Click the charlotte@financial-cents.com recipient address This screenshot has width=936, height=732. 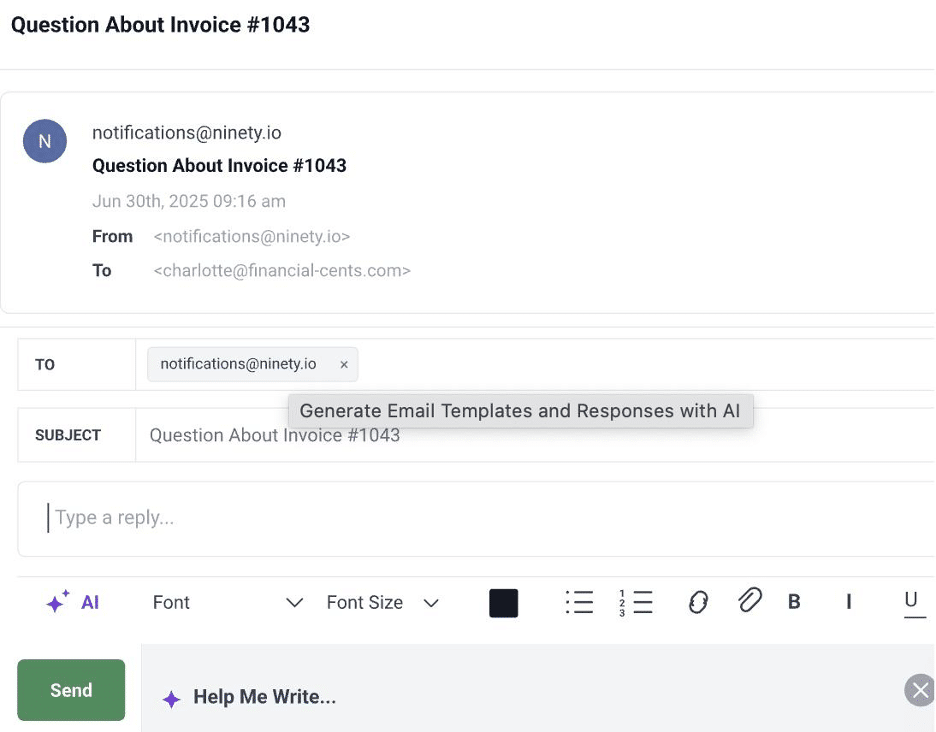coord(282,270)
